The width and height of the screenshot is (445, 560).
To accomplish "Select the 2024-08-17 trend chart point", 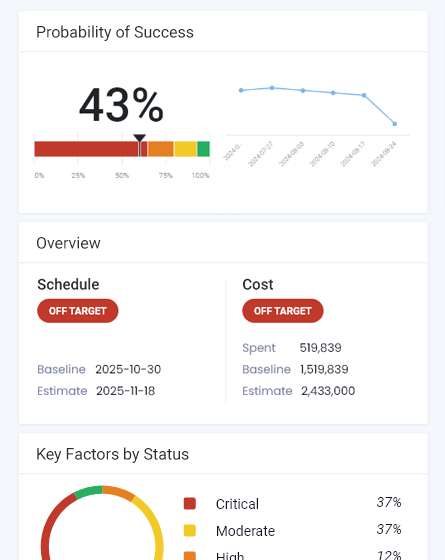I will 364,95.
